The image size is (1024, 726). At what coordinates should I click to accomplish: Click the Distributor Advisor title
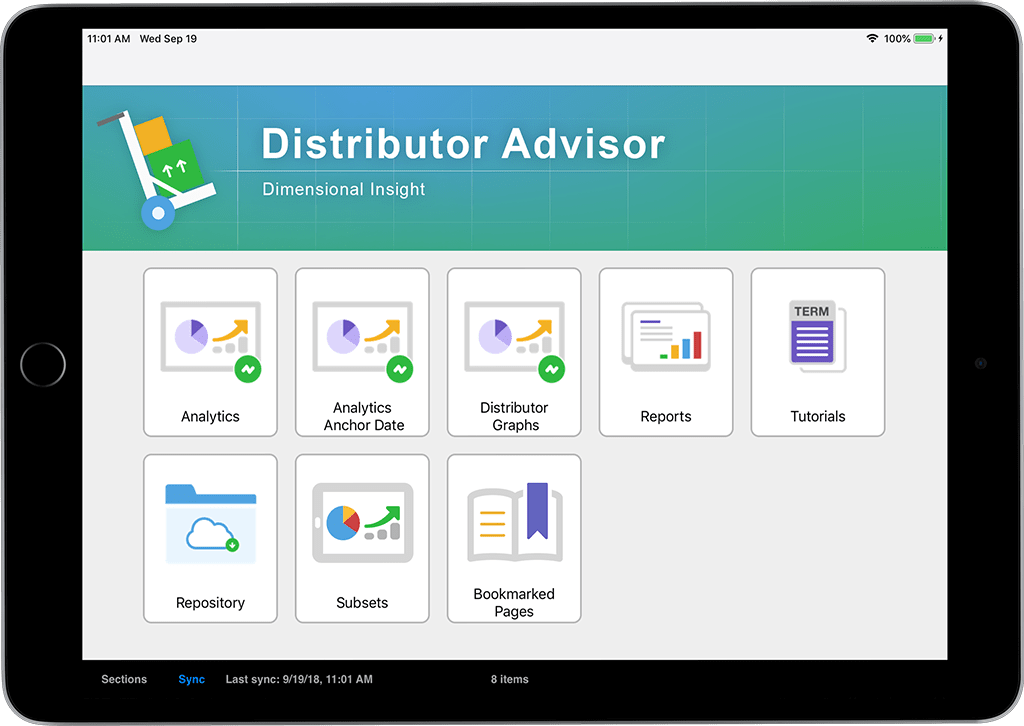pos(463,144)
